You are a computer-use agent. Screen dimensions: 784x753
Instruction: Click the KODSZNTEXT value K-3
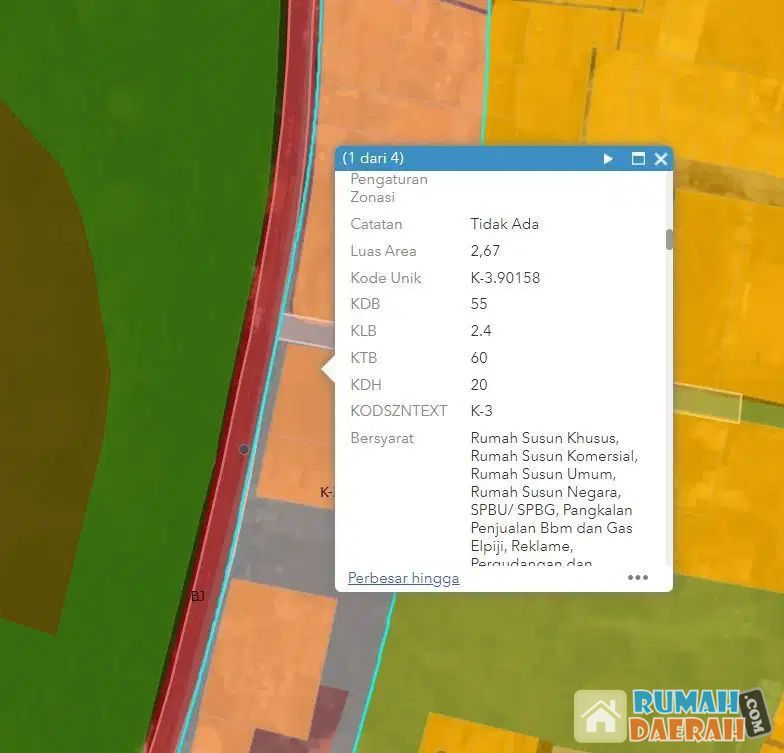click(482, 411)
